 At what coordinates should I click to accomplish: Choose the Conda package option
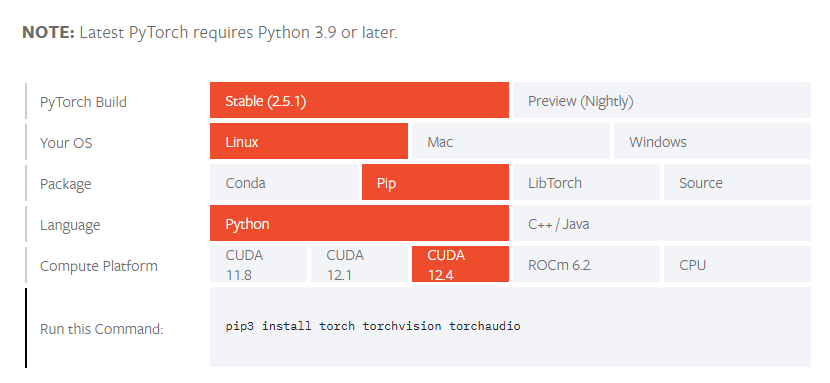click(284, 182)
